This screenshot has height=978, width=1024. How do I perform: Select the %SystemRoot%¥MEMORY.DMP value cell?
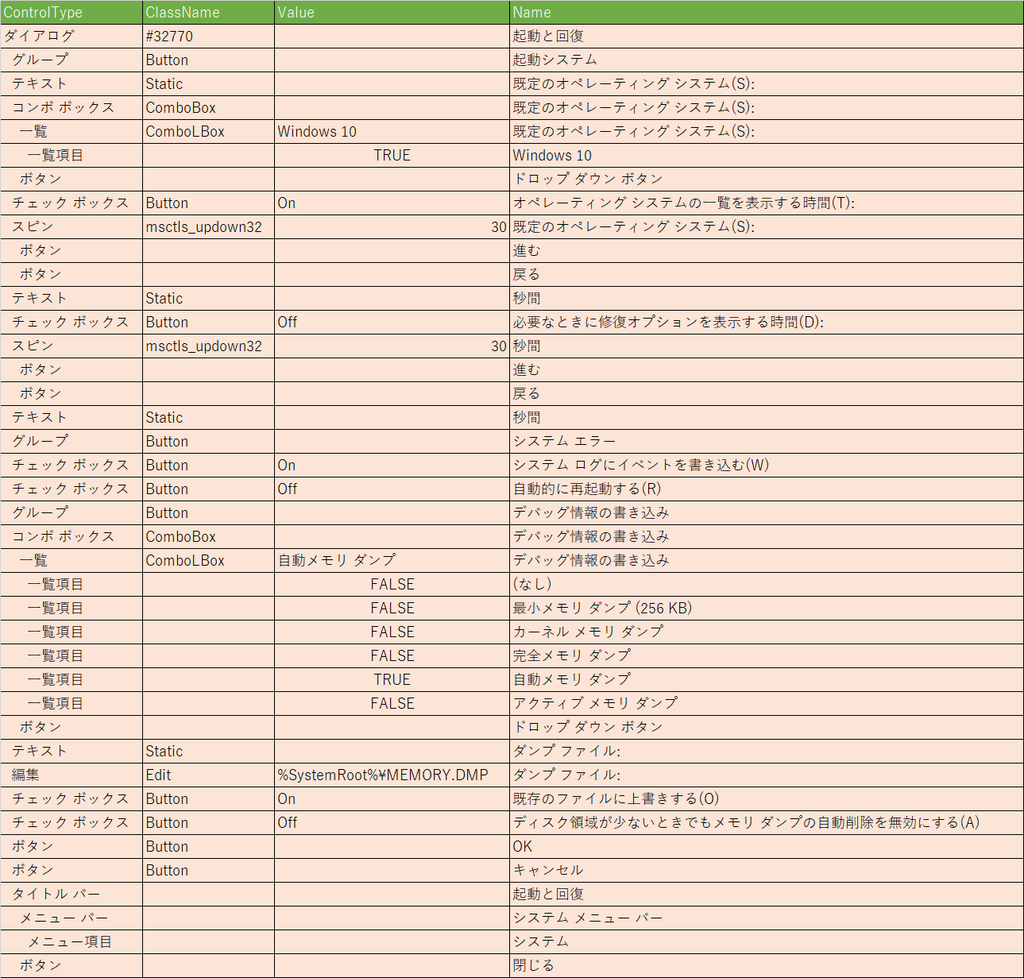tap(391, 775)
